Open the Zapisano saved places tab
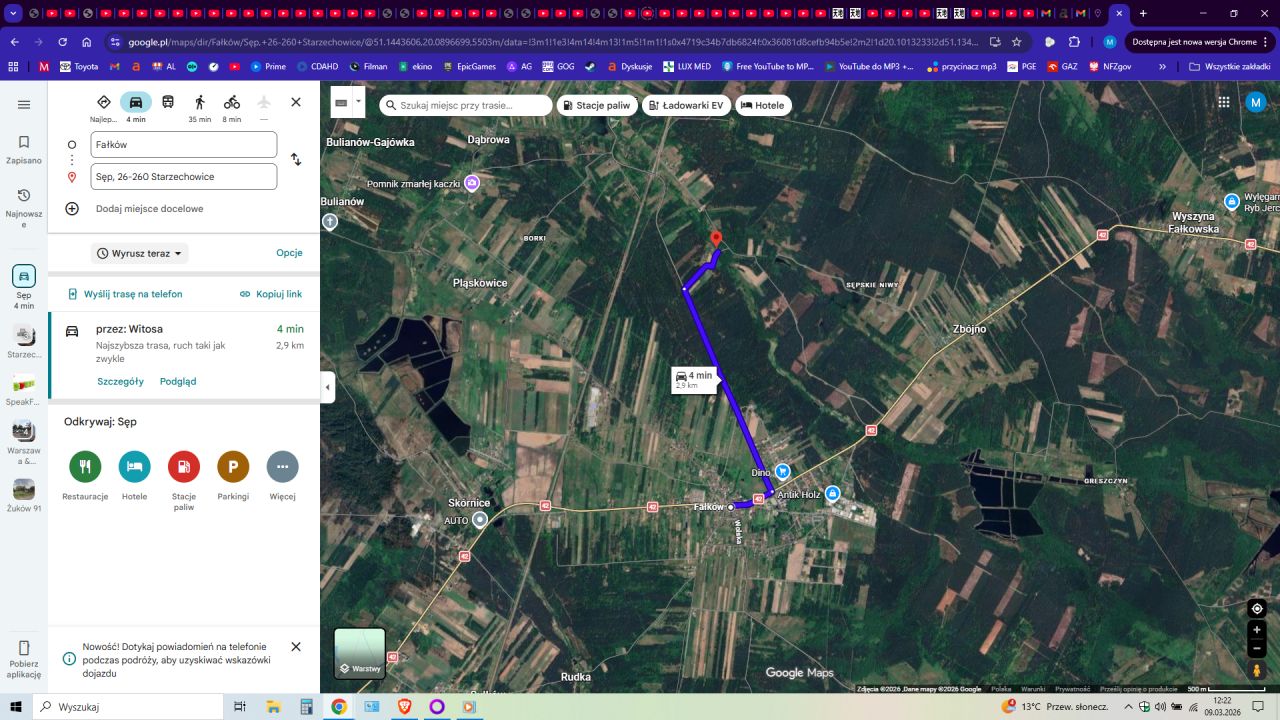Viewport: 1280px width, 720px height. click(24, 149)
